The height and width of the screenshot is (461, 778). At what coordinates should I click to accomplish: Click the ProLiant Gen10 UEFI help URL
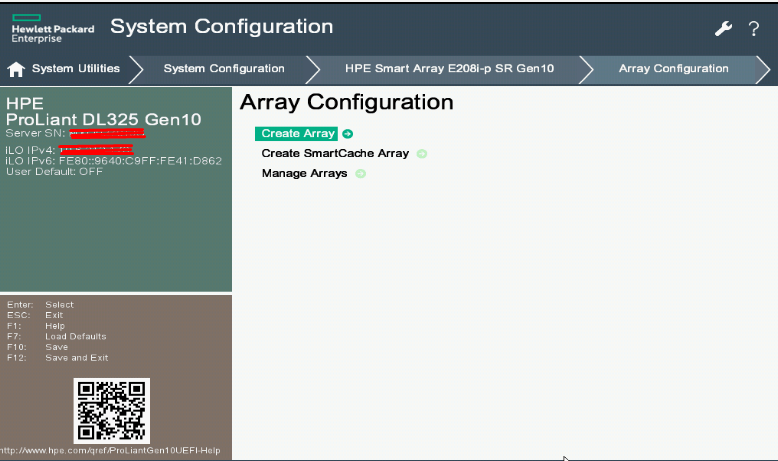112,451
